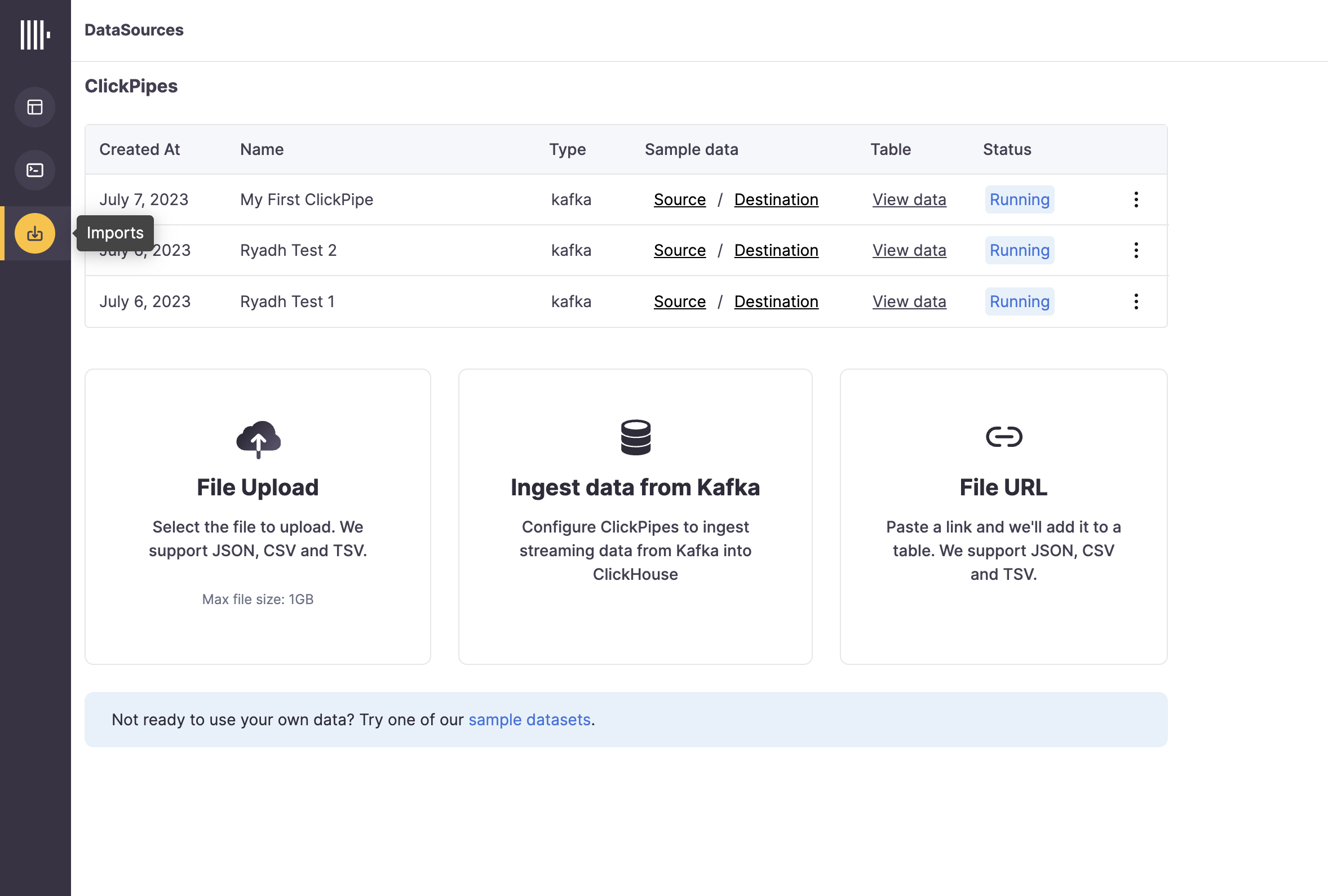Open Destination sample for My First ClickPipe

776,199
